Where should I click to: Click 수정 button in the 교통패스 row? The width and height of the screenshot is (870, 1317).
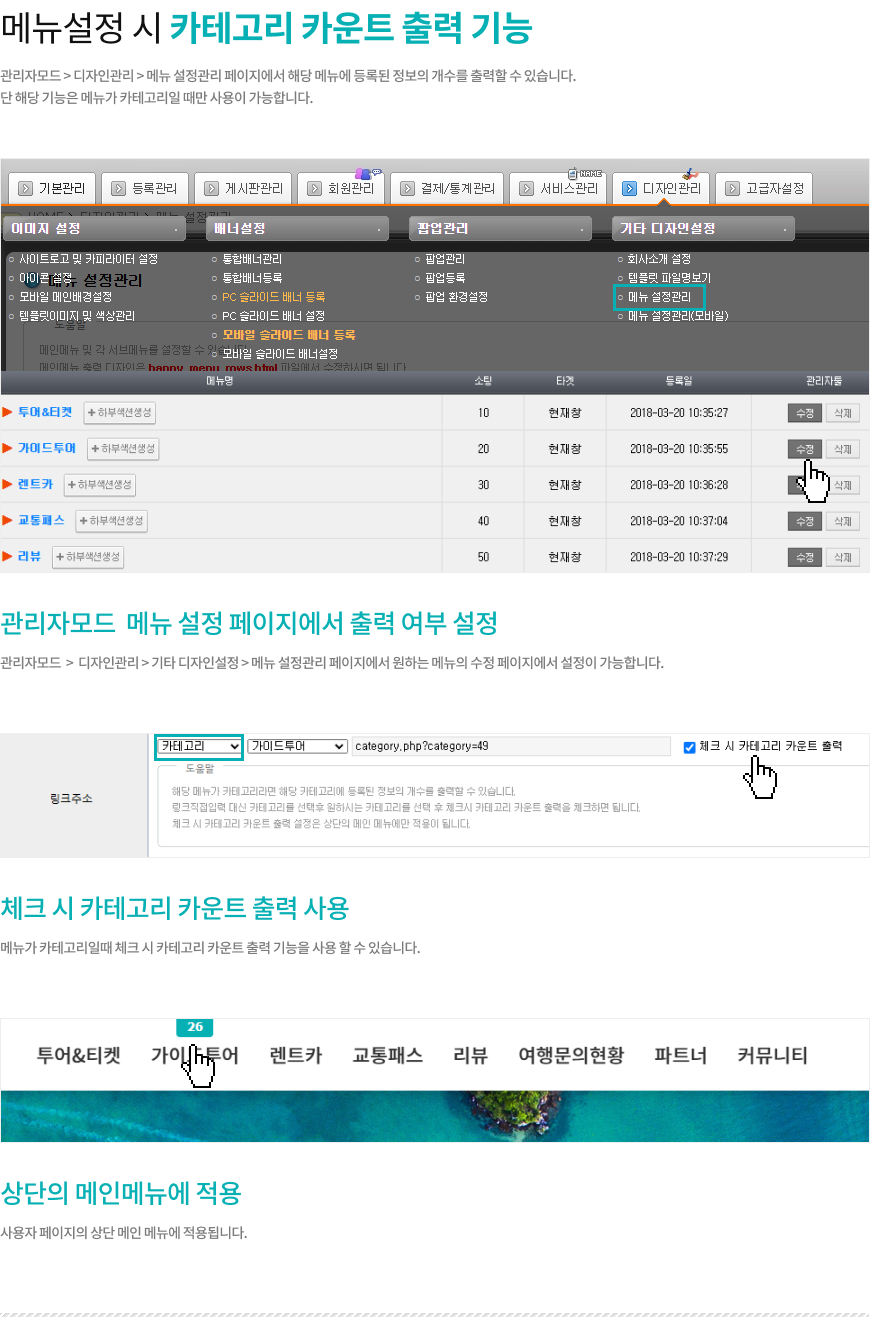(805, 521)
